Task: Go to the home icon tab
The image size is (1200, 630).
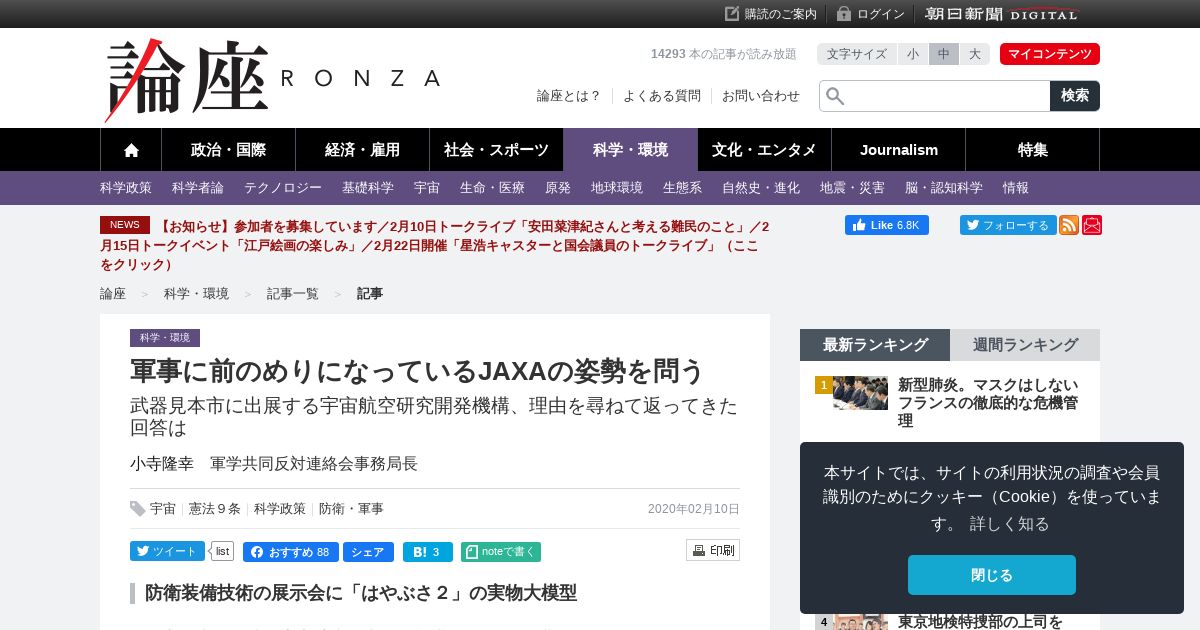Action: [x=131, y=150]
